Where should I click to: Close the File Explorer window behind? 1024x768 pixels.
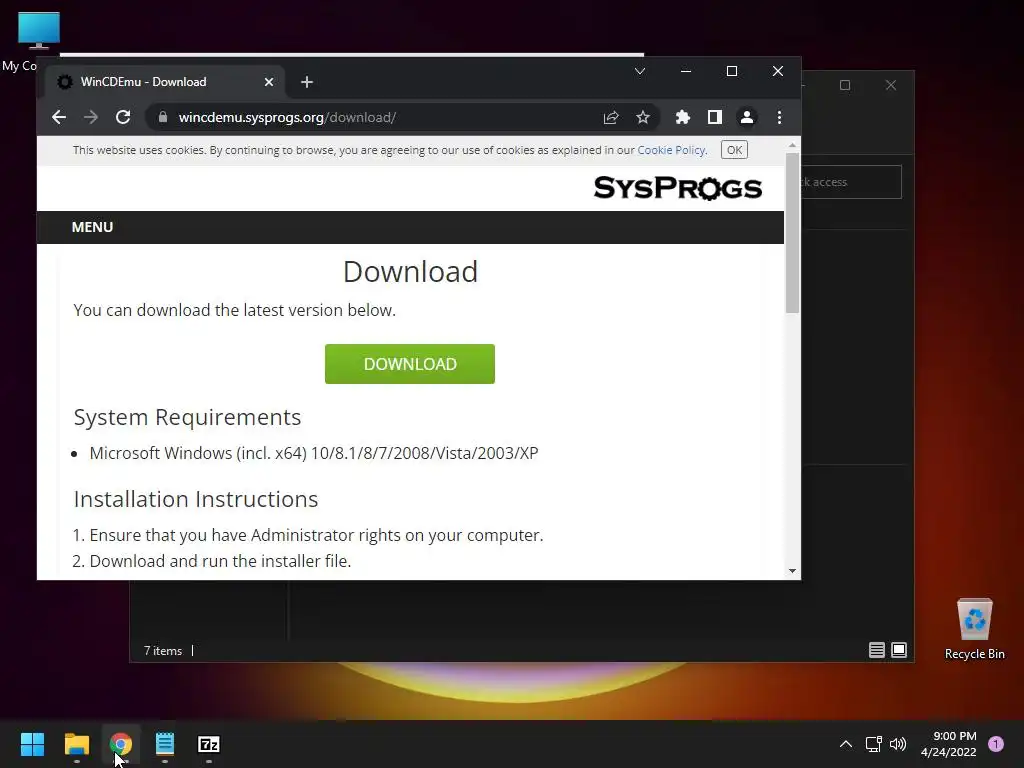[891, 86]
